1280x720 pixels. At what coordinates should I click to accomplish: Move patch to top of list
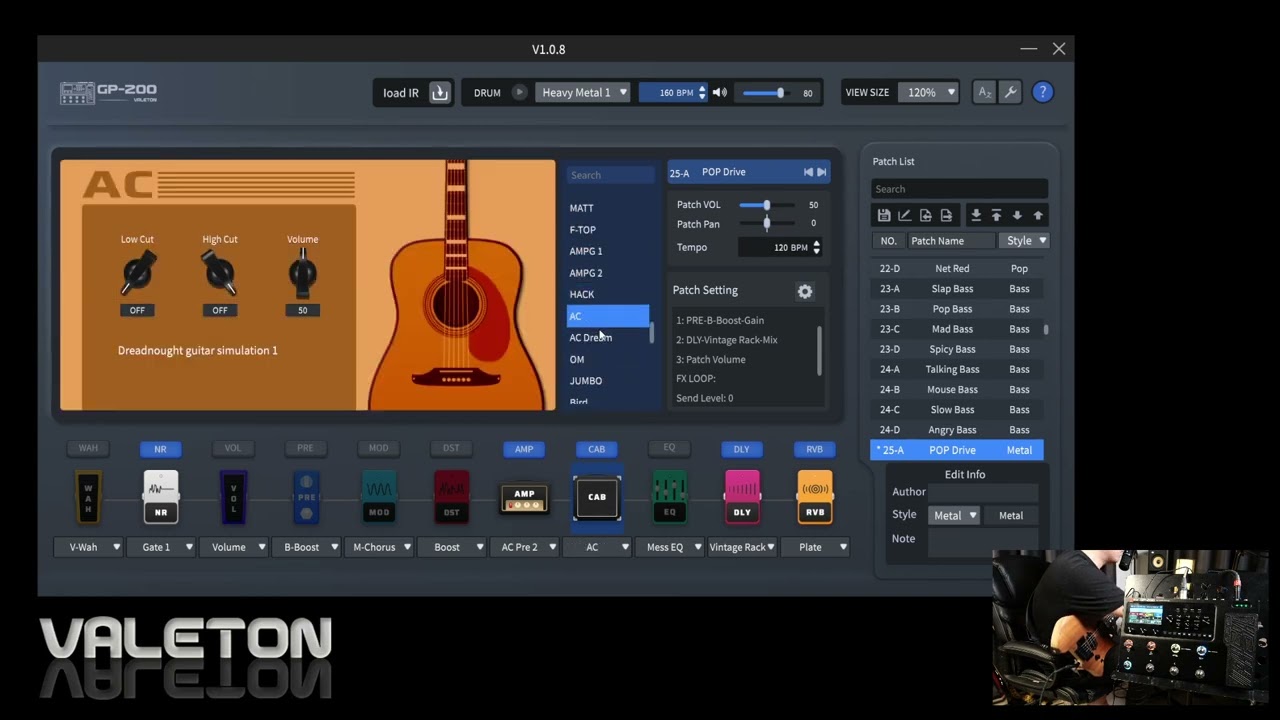[x=996, y=215]
